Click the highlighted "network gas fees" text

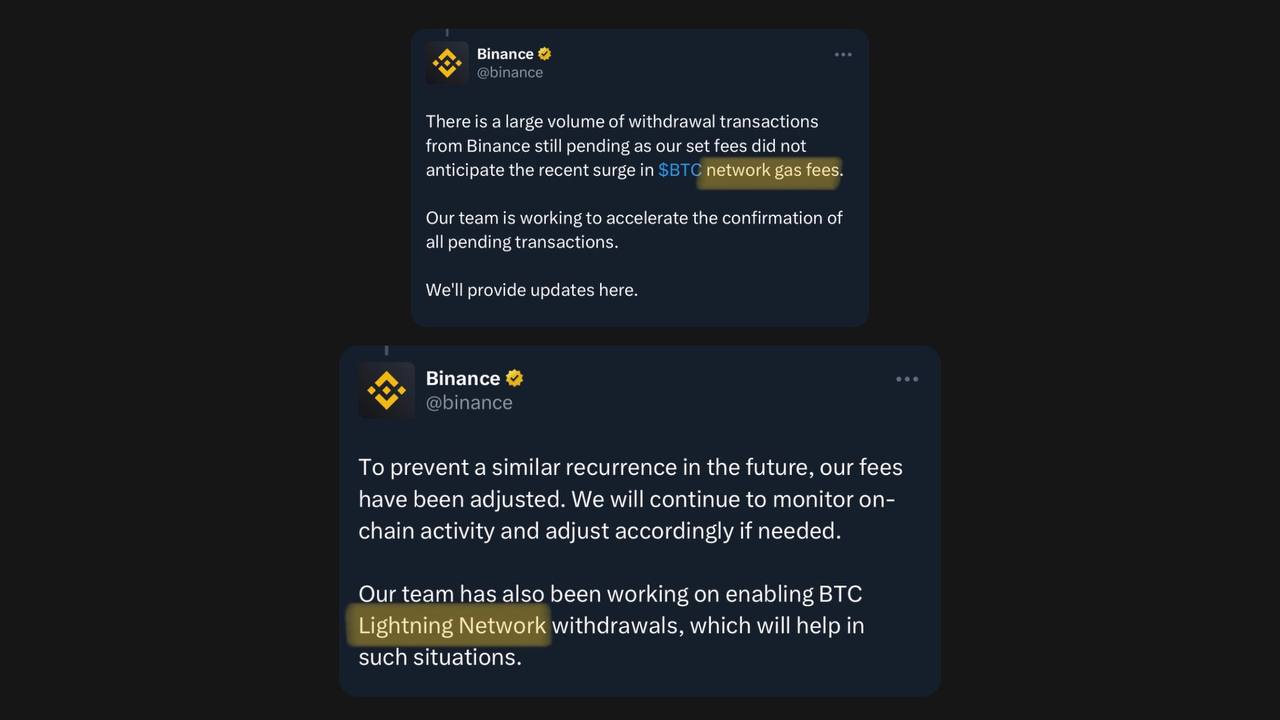point(772,170)
